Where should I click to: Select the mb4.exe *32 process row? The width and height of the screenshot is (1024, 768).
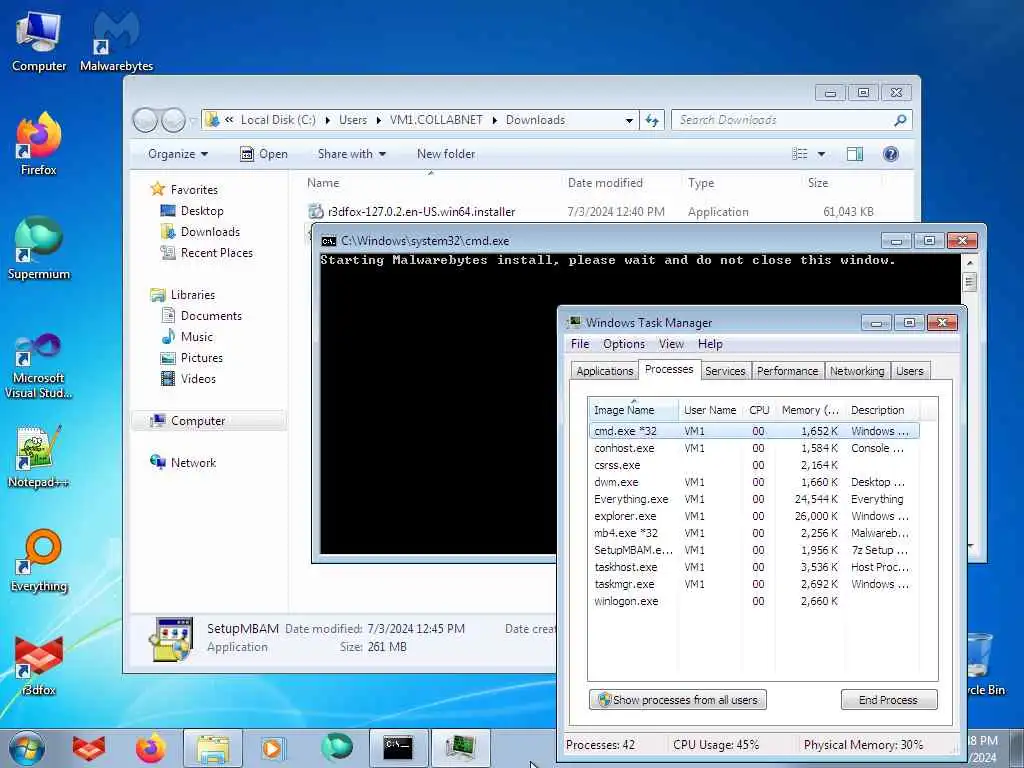click(754, 533)
